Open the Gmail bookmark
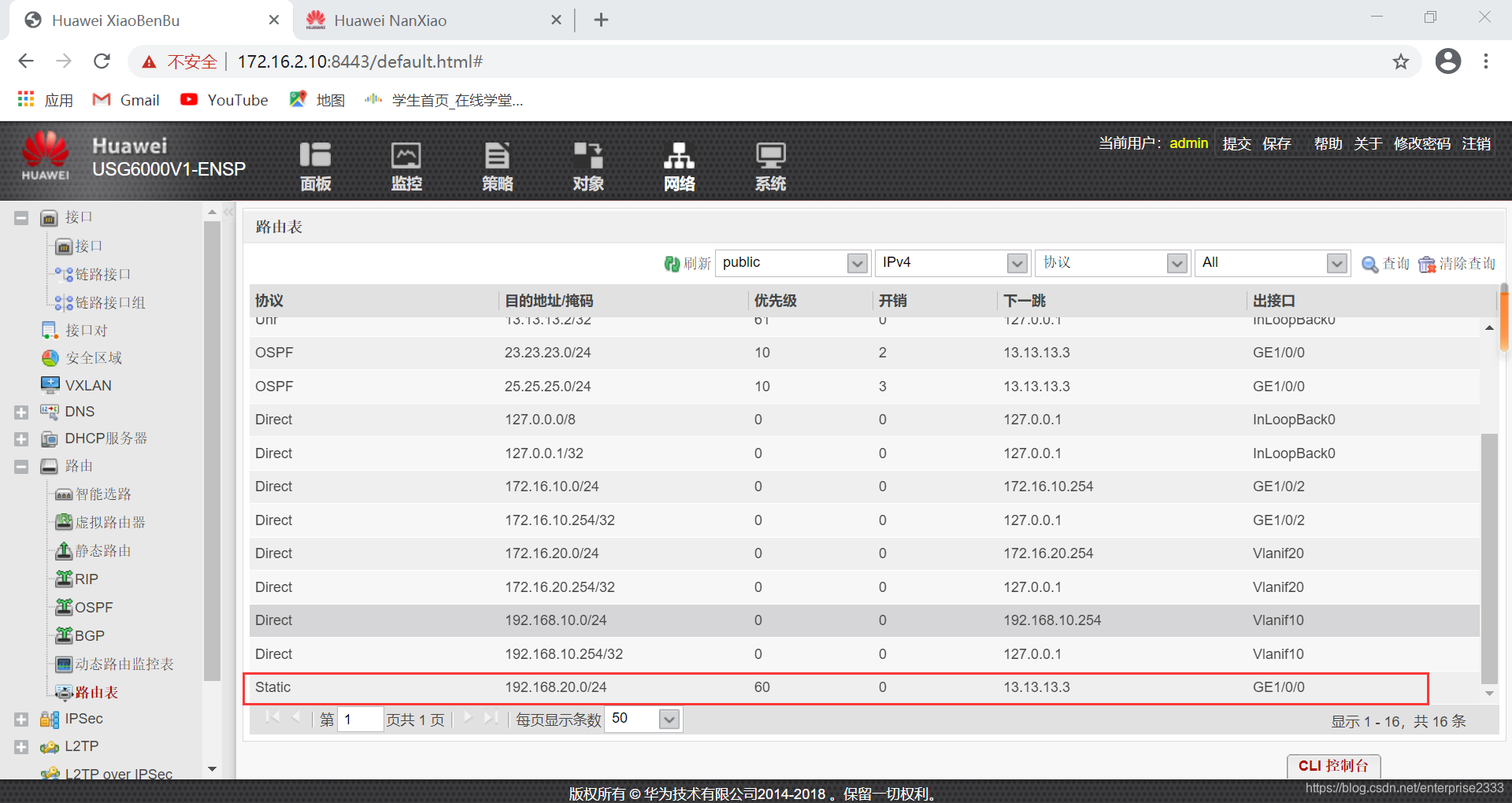The image size is (1512, 803). coord(126,100)
